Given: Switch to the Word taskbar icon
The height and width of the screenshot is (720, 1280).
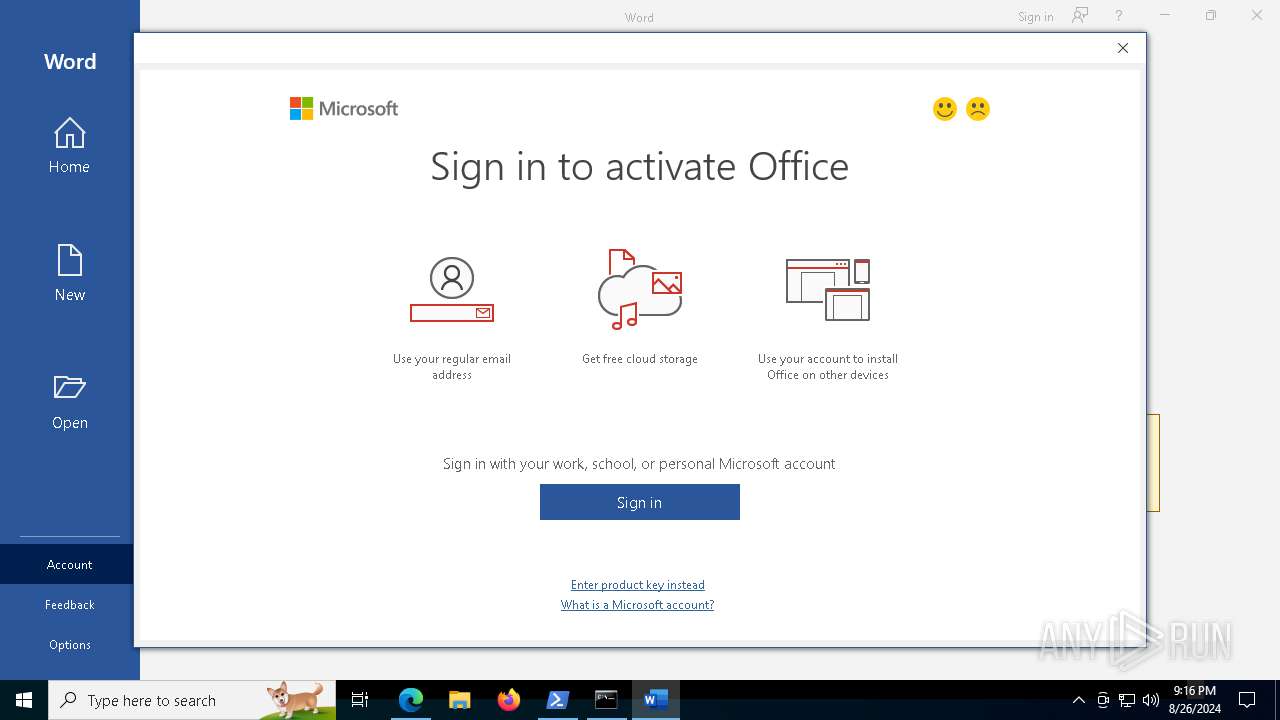Looking at the screenshot, I should point(655,700).
